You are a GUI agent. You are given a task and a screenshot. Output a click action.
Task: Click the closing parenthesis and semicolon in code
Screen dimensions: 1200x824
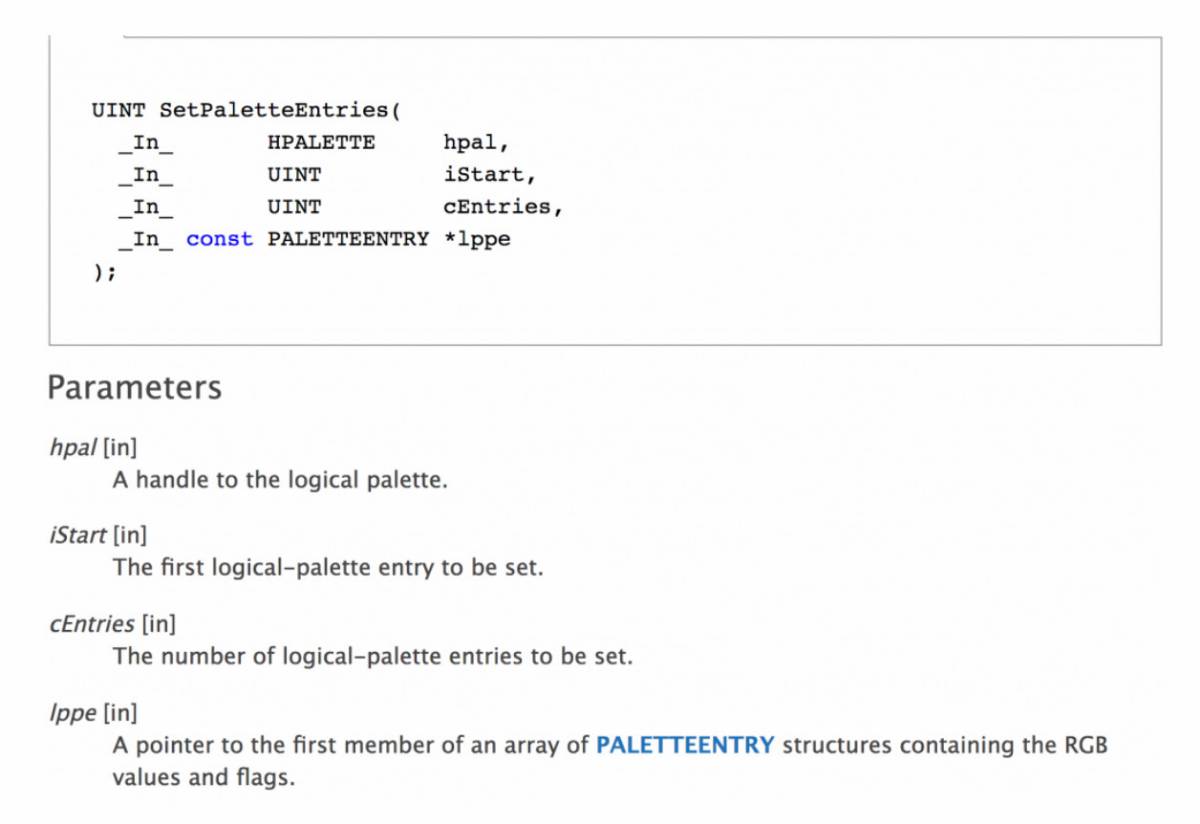[104, 272]
